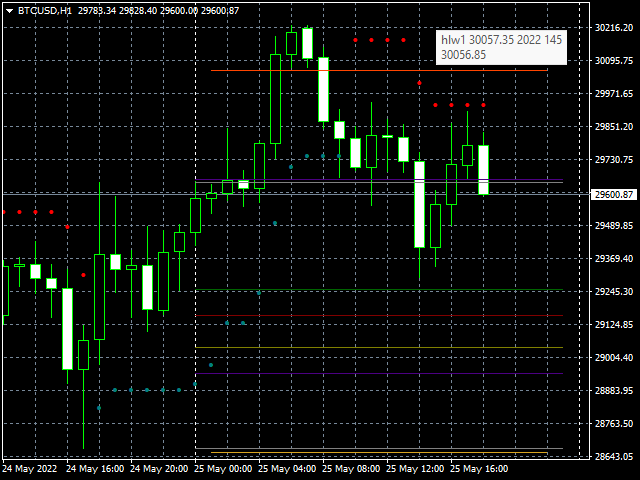Screen dimensions: 640x480
Task: Click the 25 May 16:00 time label
Action: pyautogui.click(x=479, y=469)
